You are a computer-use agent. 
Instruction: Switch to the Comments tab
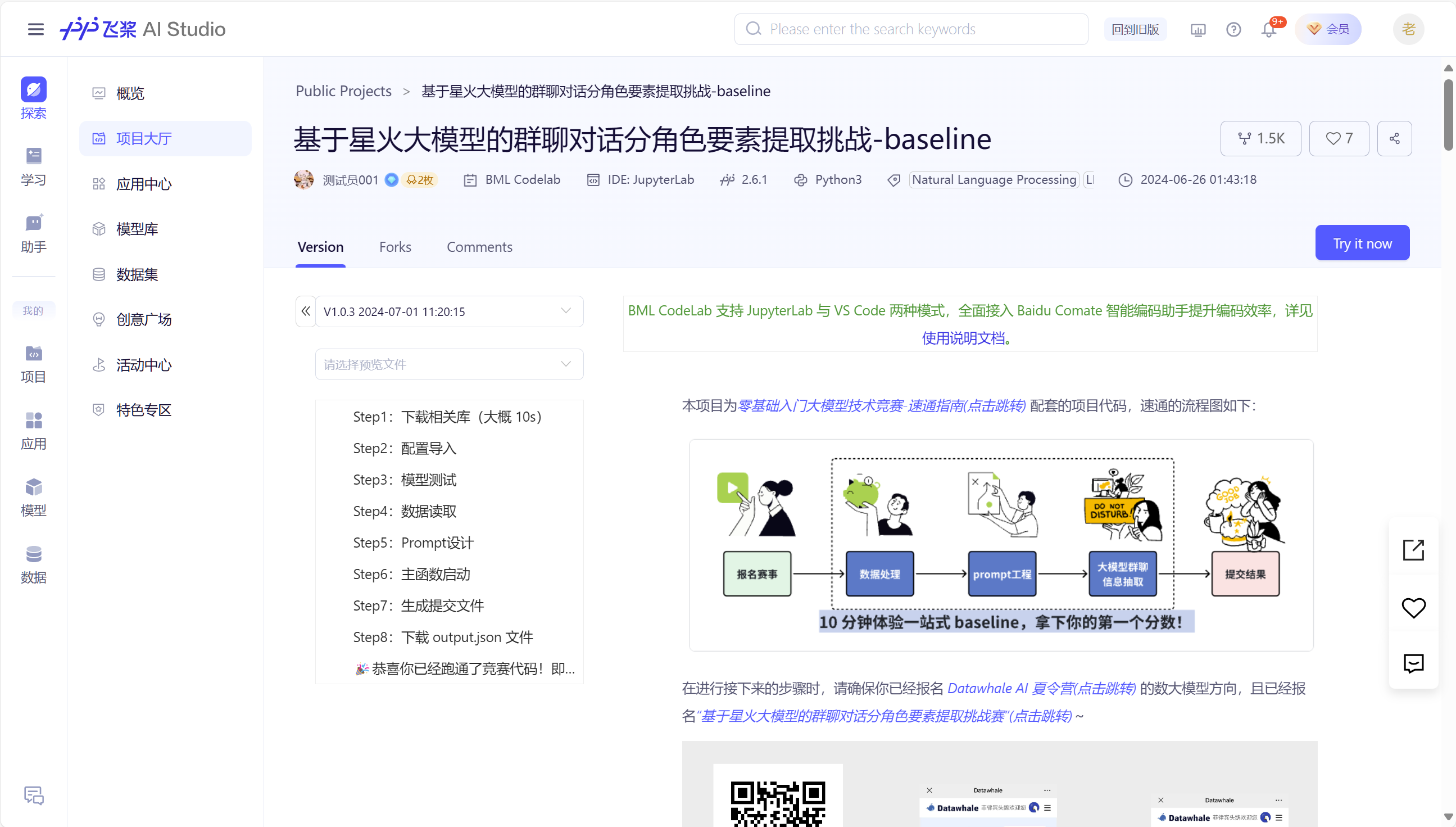point(479,246)
